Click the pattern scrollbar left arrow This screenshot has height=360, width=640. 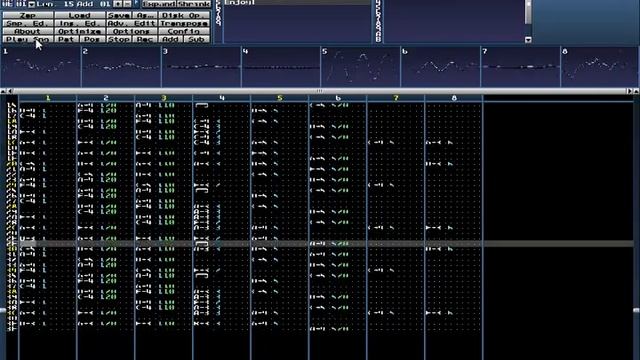tap(10, 91)
